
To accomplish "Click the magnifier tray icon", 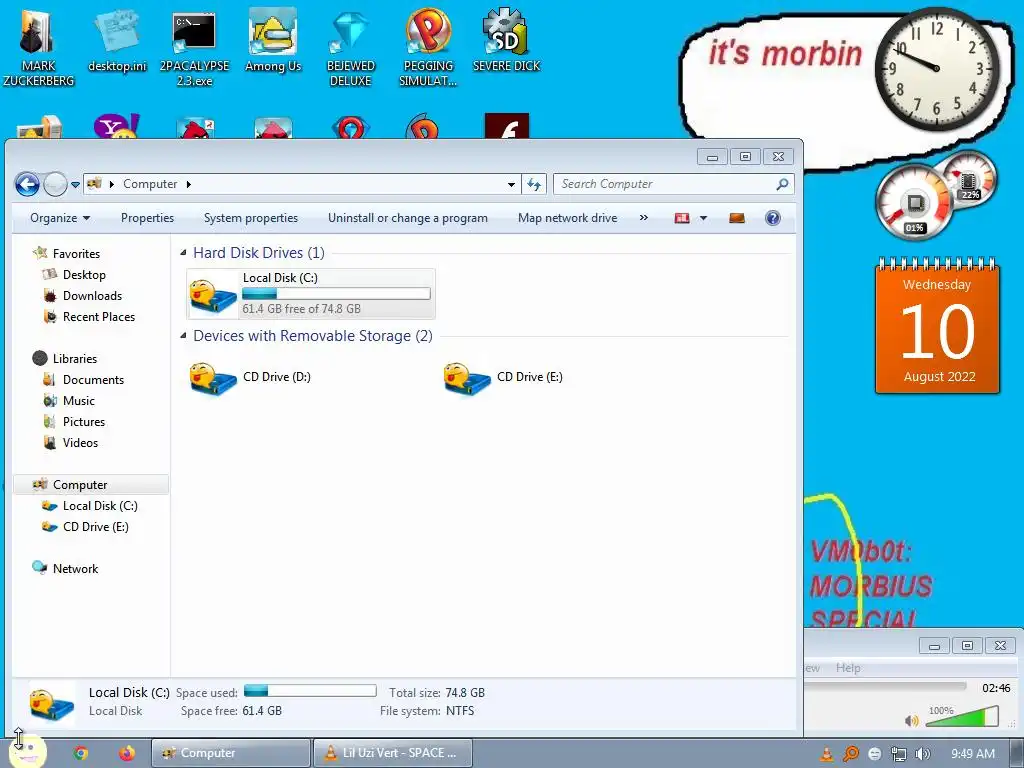I will click(850, 754).
